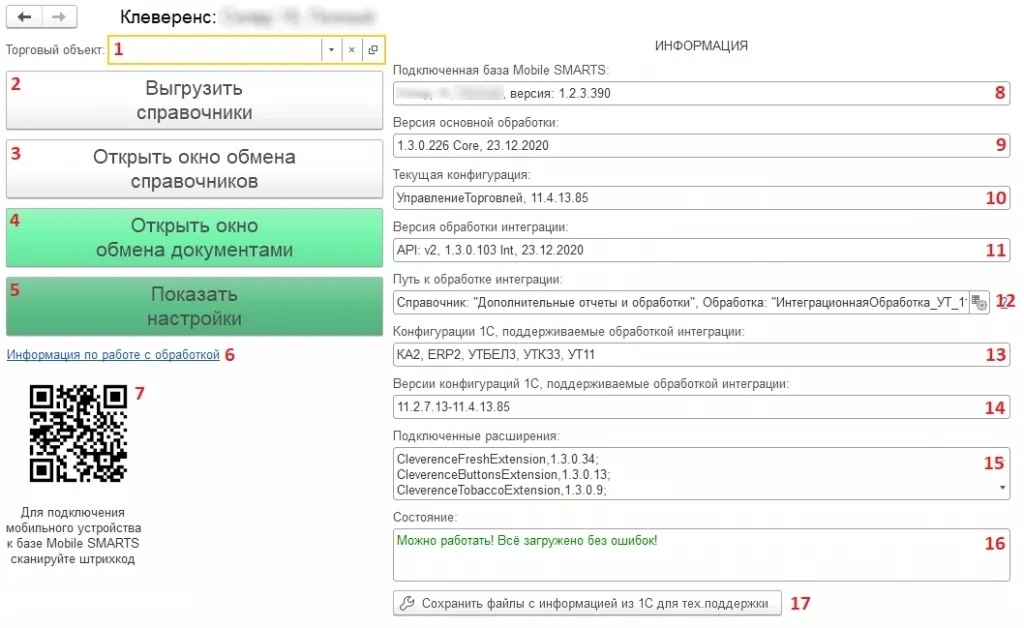The width and height of the screenshot is (1024, 628).
Task: Click the Подключенная база Mobile SMARTS label
Action: click(x=501, y=71)
